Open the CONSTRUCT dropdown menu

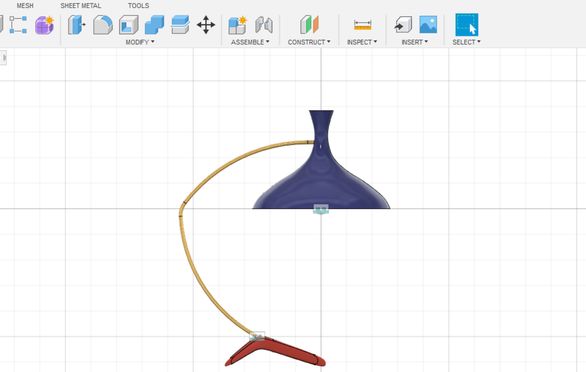click(309, 42)
